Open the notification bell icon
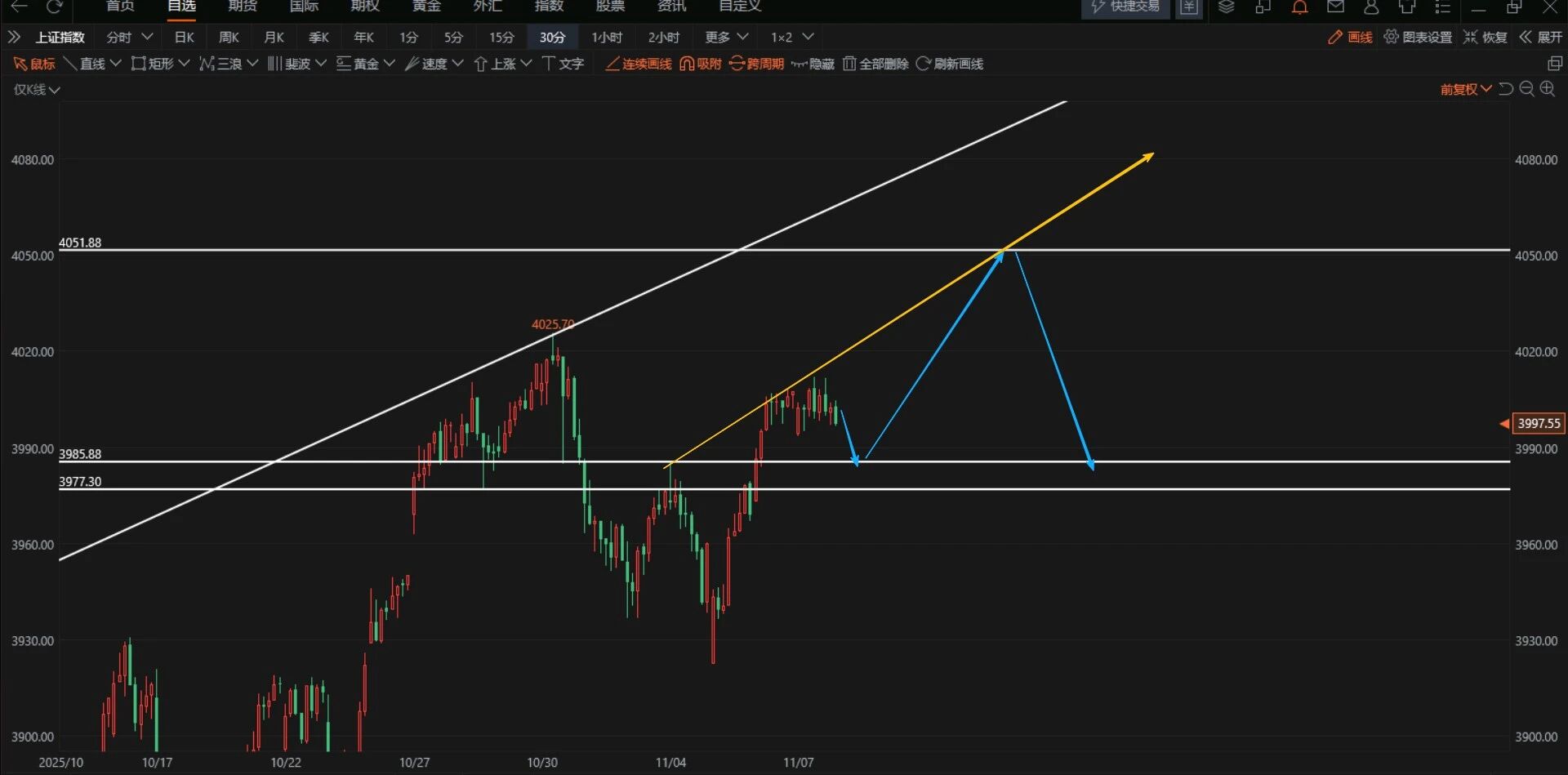Image resolution: width=1568 pixels, height=775 pixels. pyautogui.click(x=1299, y=7)
